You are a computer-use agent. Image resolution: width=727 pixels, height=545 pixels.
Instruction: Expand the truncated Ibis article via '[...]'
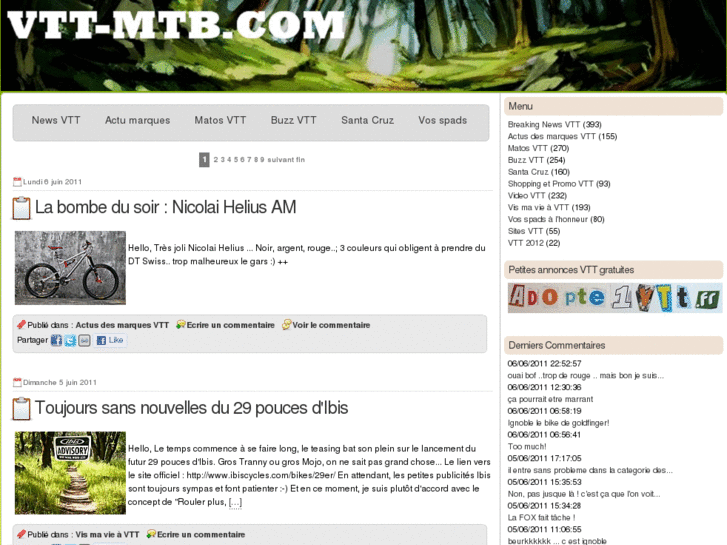pyautogui.click(x=236, y=502)
